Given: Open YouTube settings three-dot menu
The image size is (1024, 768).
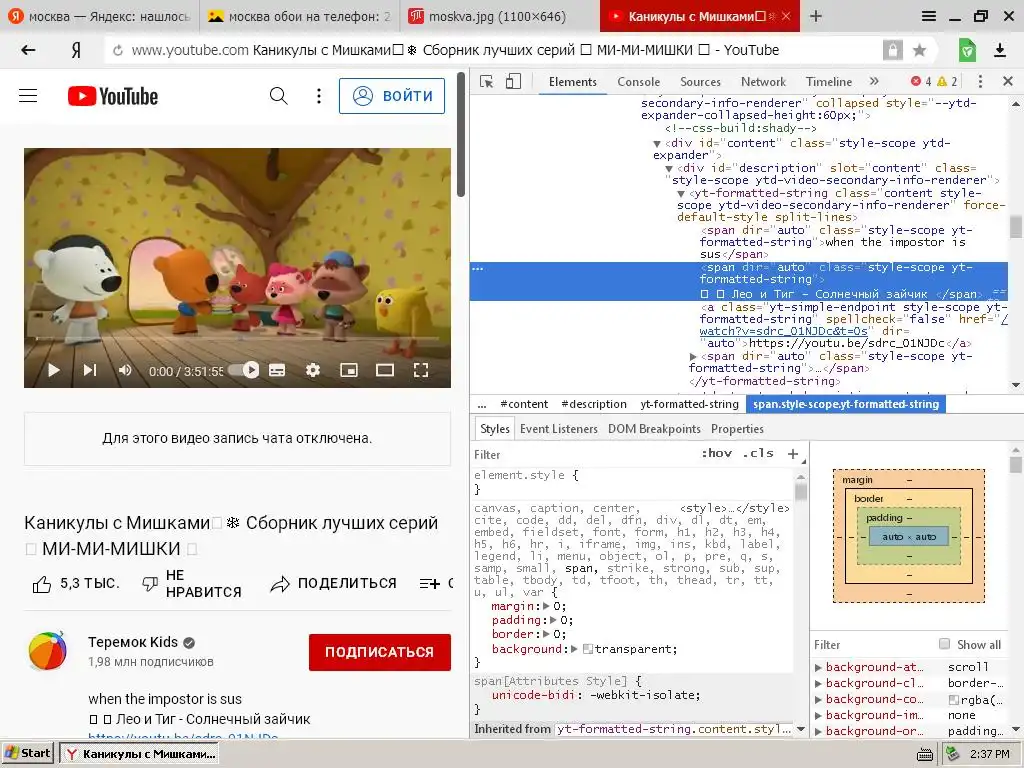Looking at the screenshot, I should [319, 96].
